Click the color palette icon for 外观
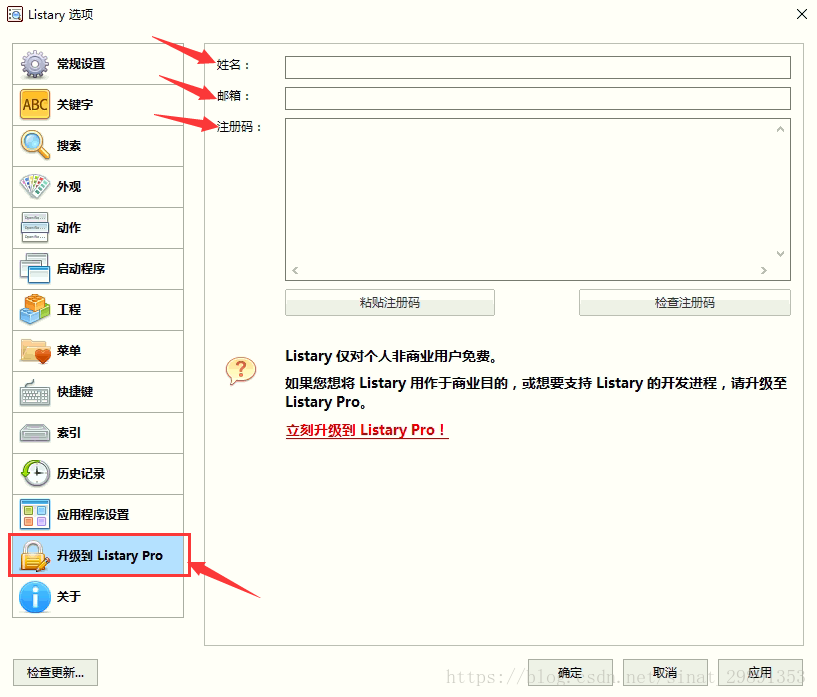 [35, 186]
